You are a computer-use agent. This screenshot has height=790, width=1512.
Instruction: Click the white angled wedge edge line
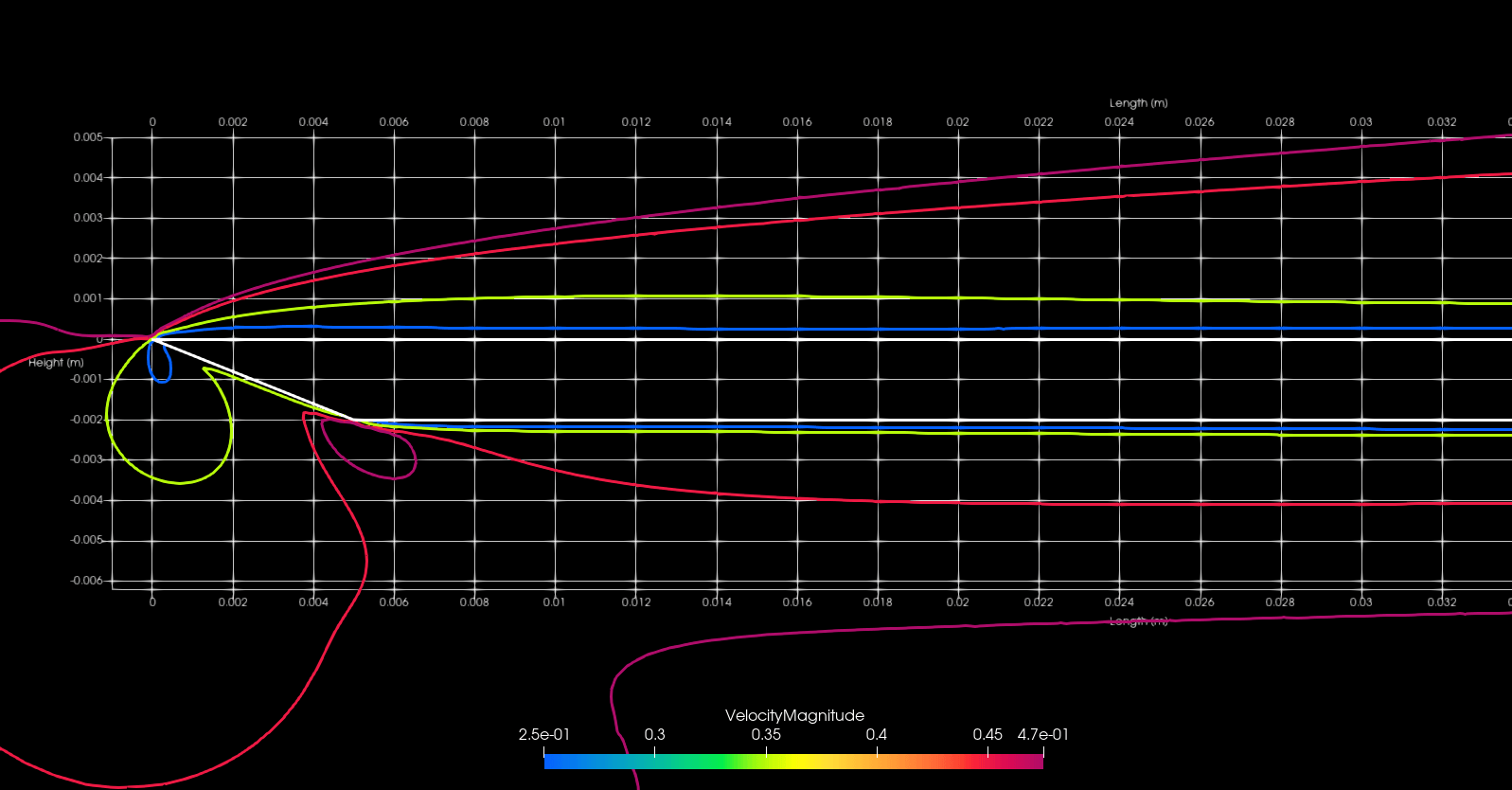252,379
